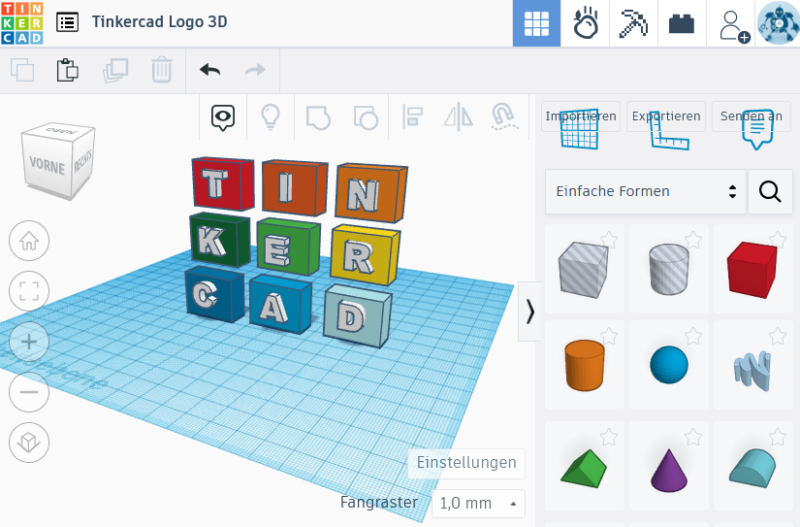
Task: Click the Tinkercad logo
Action: [22, 23]
